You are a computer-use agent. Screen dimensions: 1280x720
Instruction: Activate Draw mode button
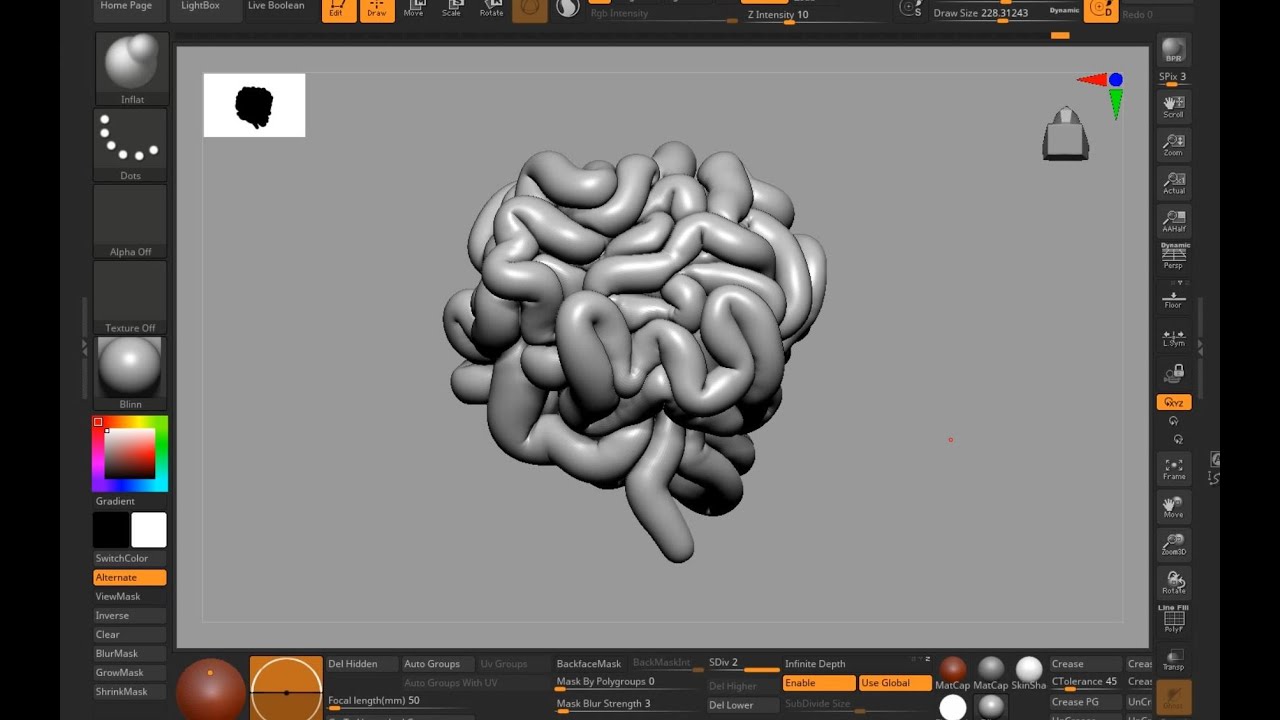[377, 9]
